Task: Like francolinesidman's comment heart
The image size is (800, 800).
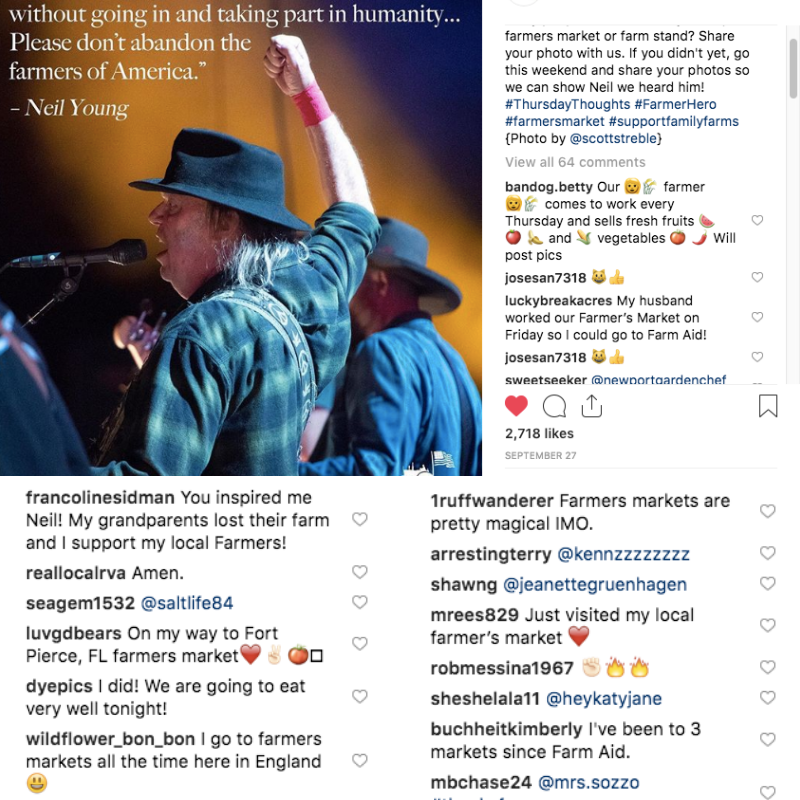Action: 360,519
